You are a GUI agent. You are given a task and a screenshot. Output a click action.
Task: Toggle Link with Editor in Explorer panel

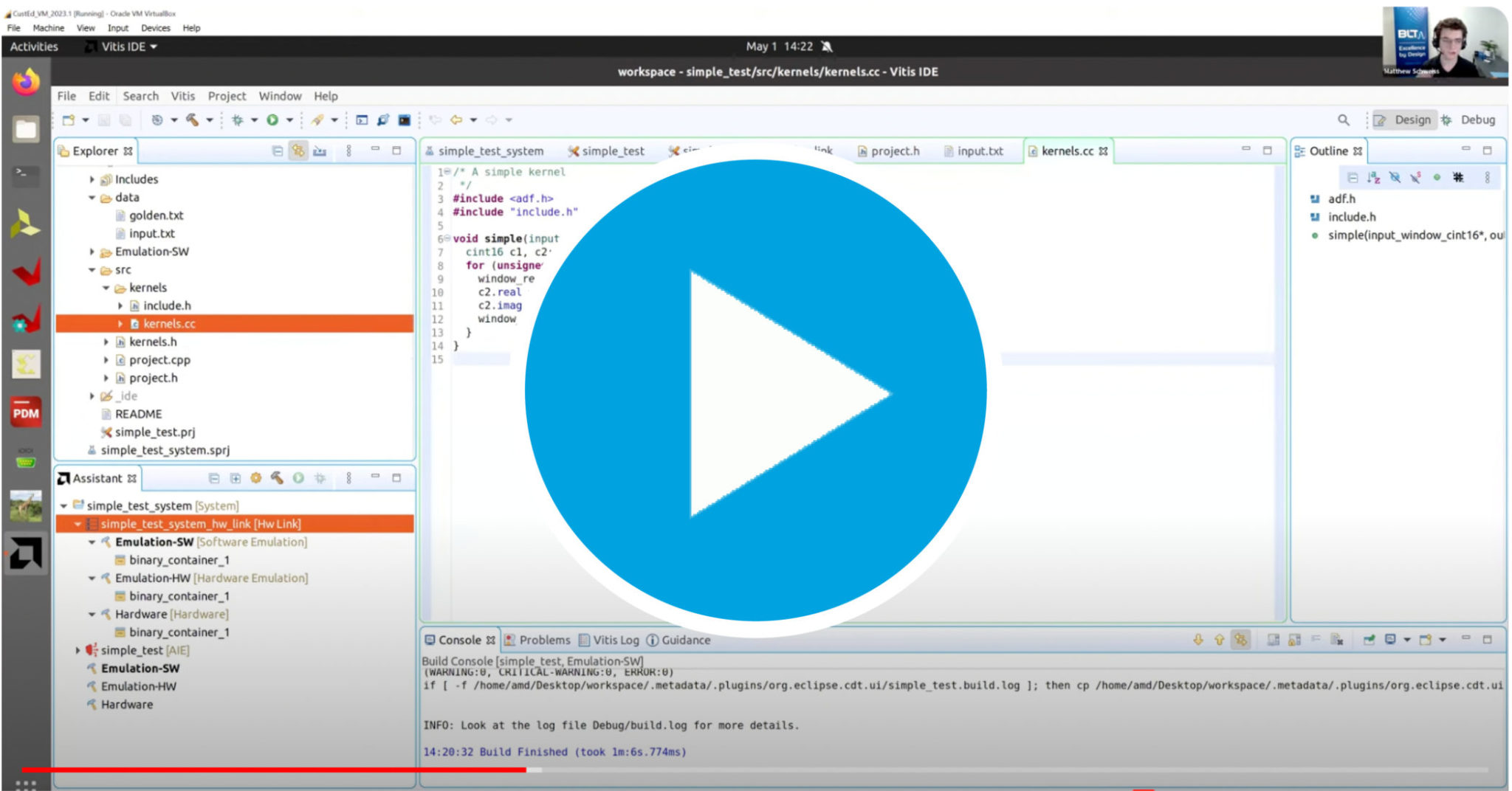(x=298, y=151)
